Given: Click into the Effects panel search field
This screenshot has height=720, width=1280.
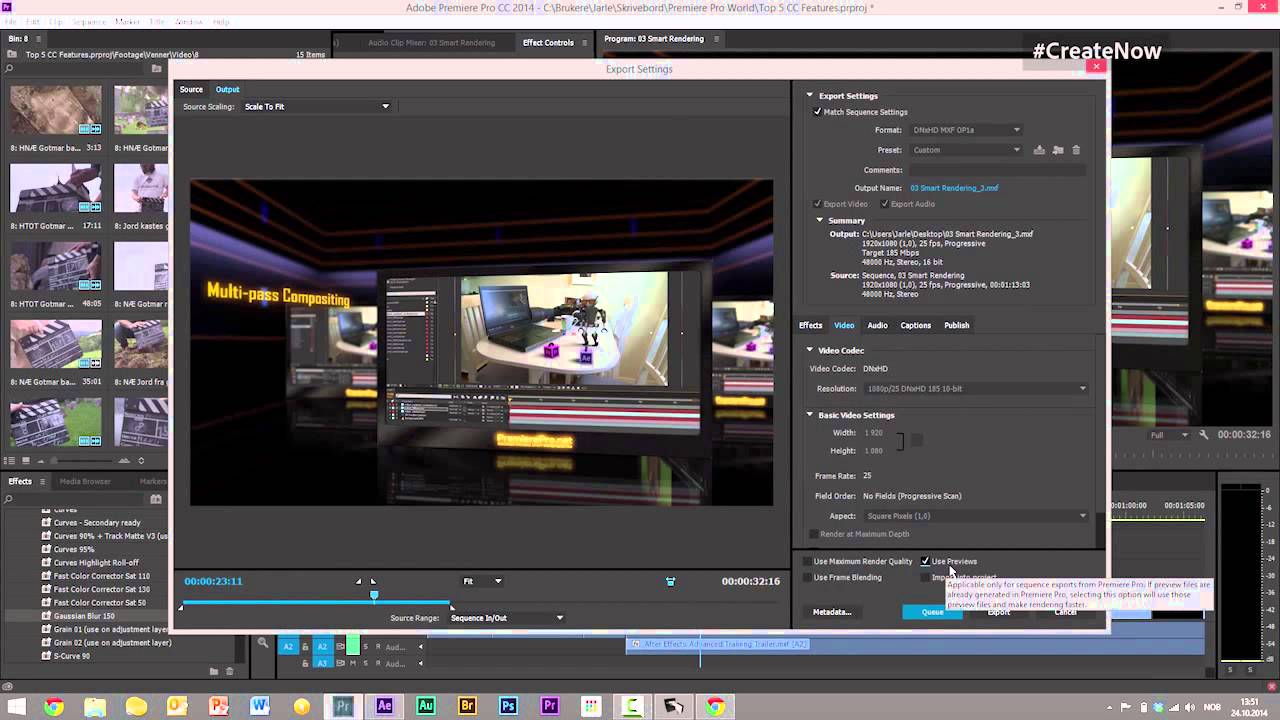Looking at the screenshot, I should click(x=76, y=499).
